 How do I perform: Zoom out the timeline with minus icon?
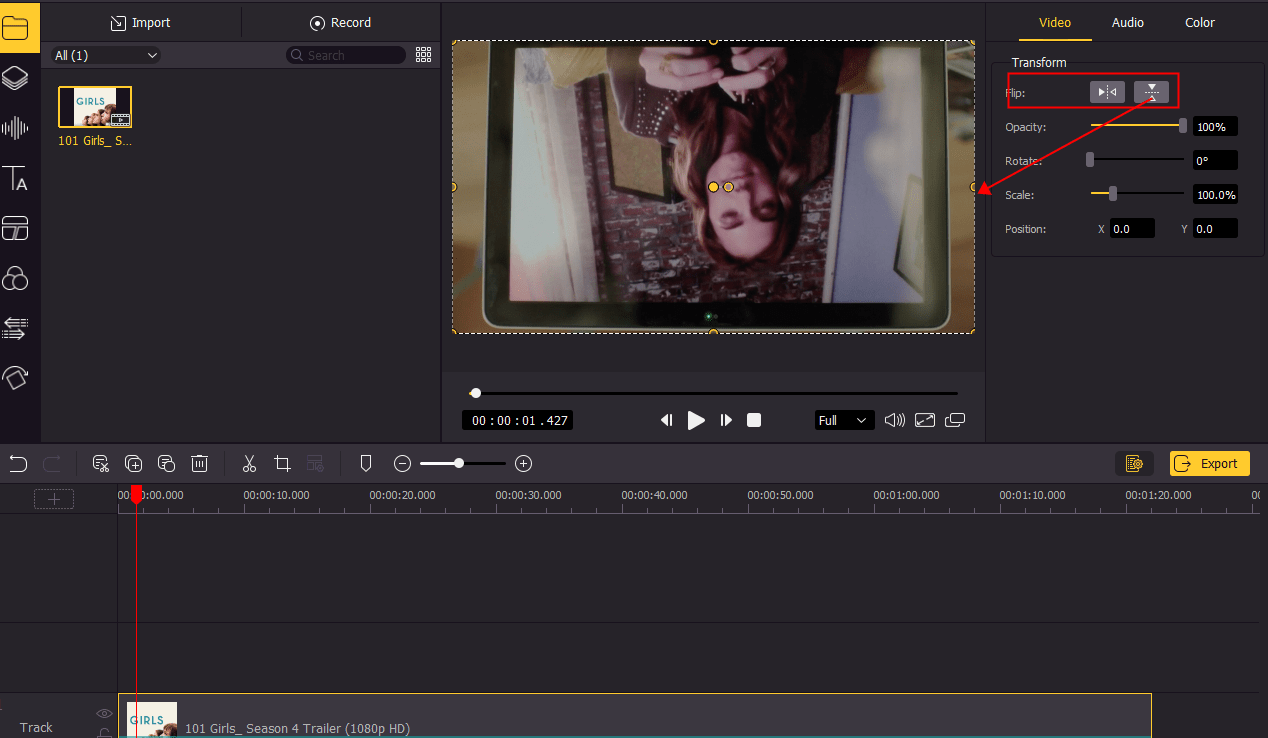point(402,463)
